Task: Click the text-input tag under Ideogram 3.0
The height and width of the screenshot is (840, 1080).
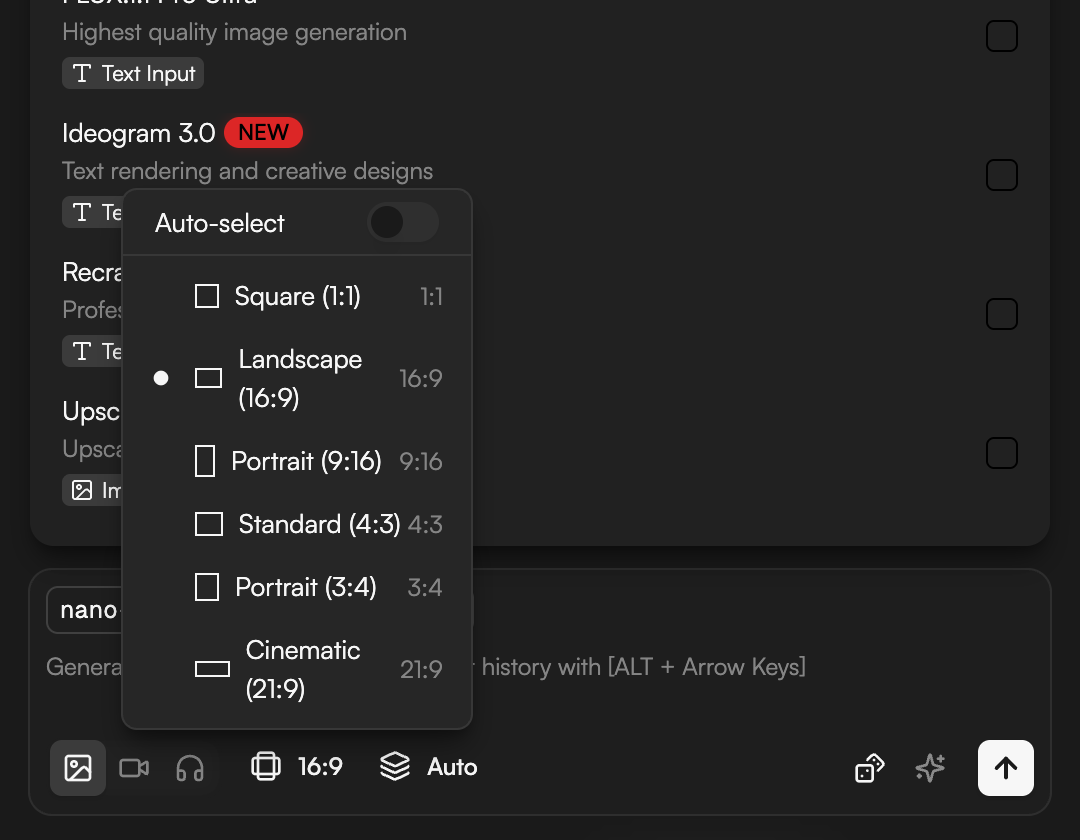Action: tap(92, 213)
